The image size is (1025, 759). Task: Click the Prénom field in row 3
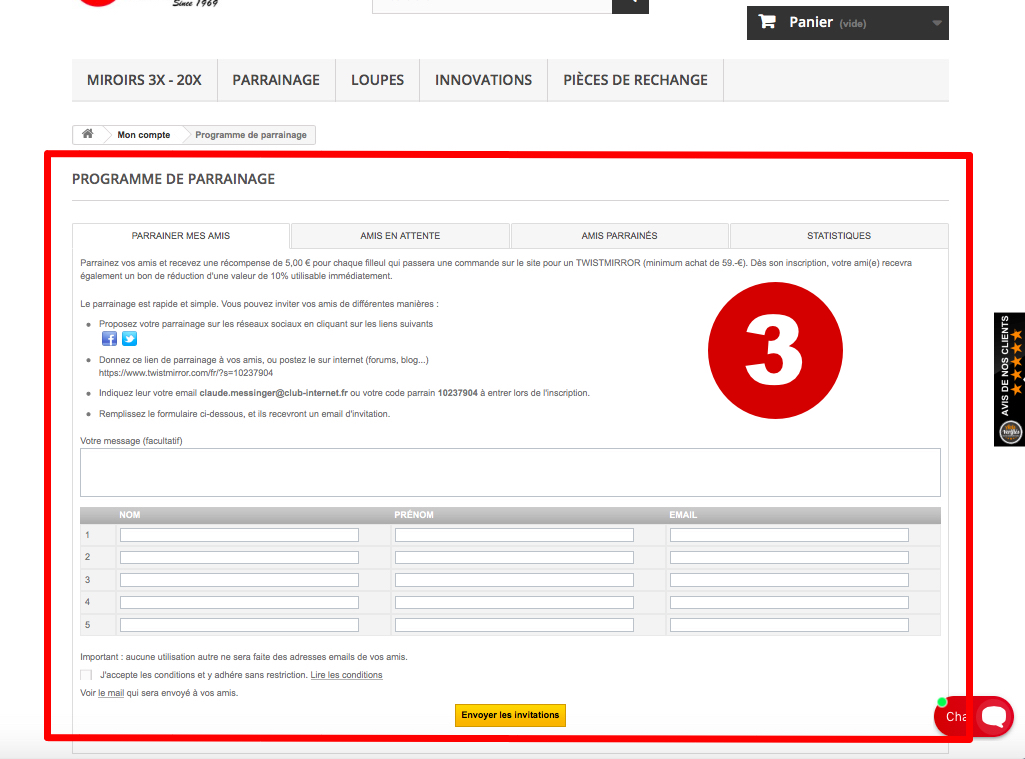[x=514, y=580]
